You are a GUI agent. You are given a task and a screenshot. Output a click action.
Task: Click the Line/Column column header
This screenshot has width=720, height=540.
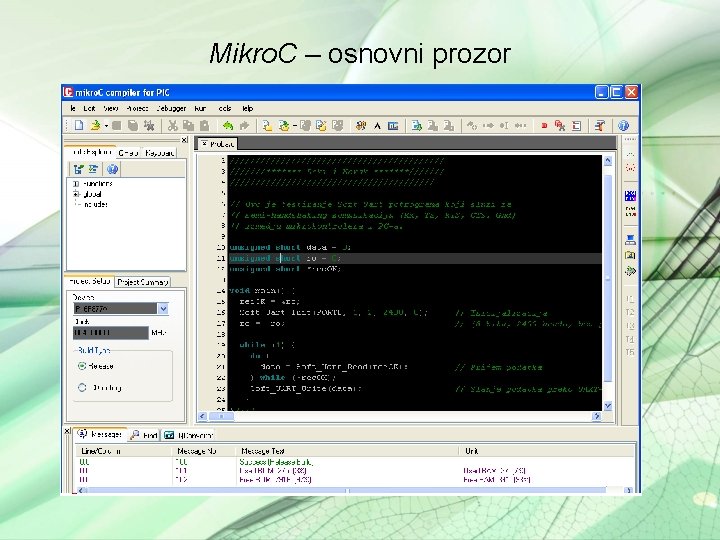pos(124,451)
